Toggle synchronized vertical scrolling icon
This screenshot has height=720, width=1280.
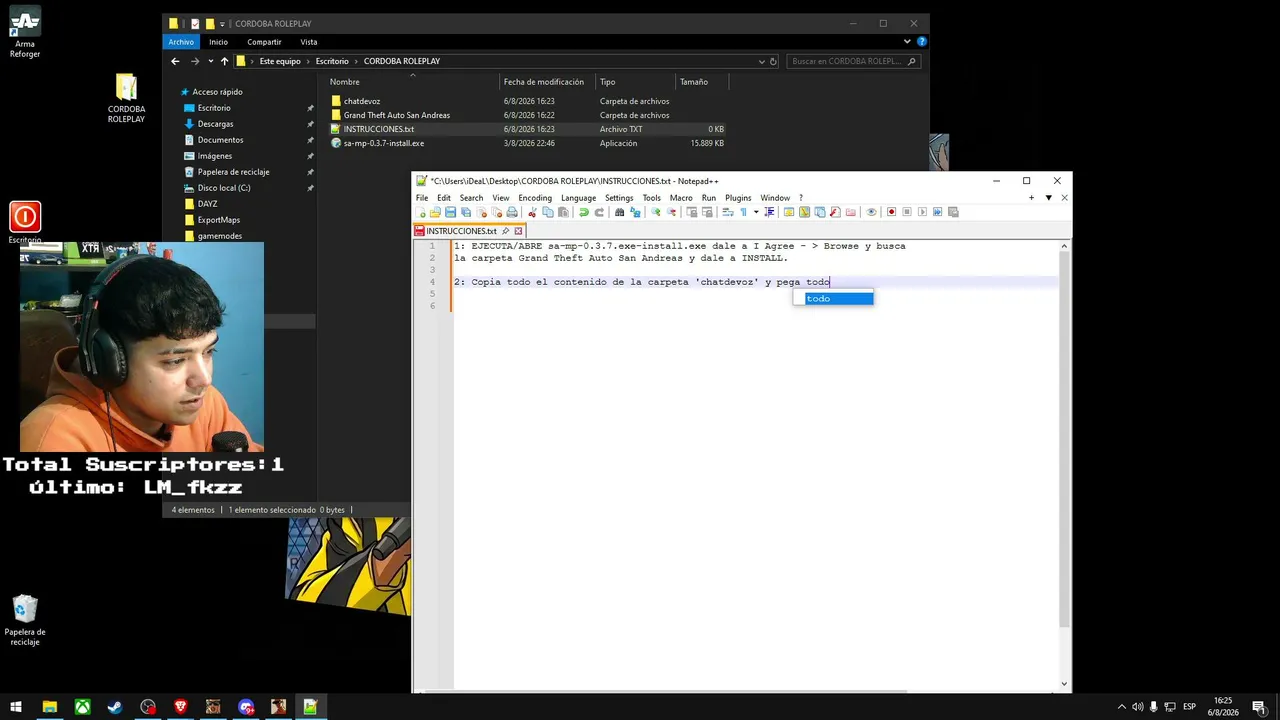pos(692,212)
